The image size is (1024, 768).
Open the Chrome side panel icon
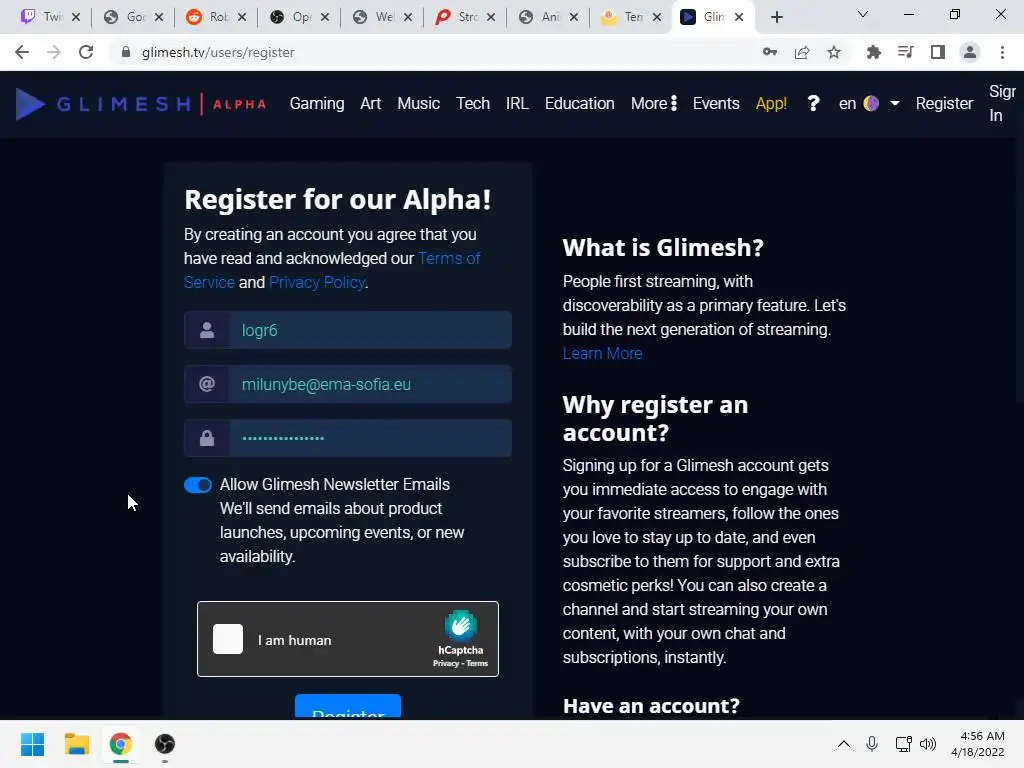coord(938,52)
